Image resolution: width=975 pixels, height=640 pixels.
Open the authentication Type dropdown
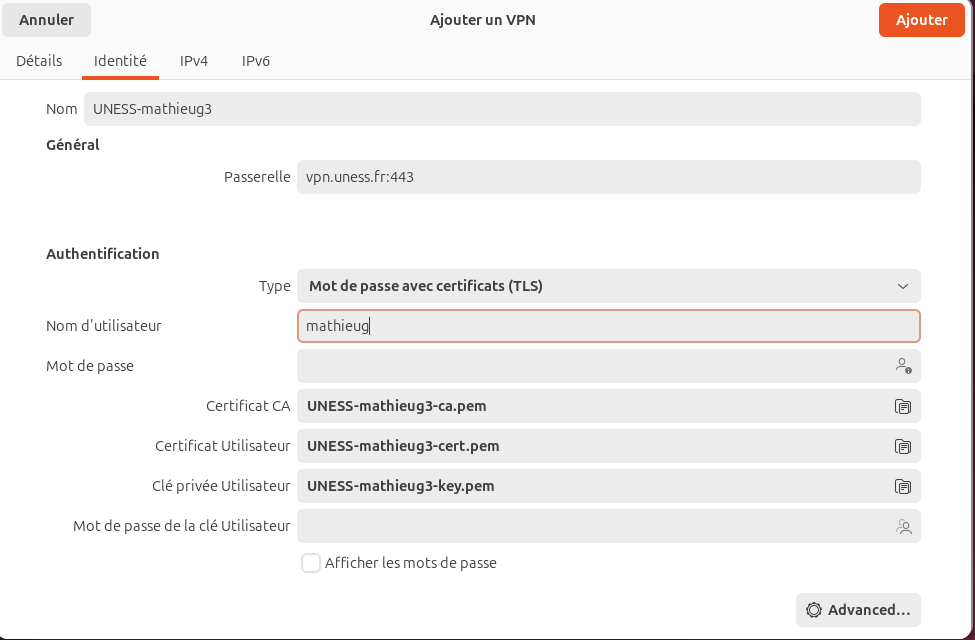click(608, 286)
